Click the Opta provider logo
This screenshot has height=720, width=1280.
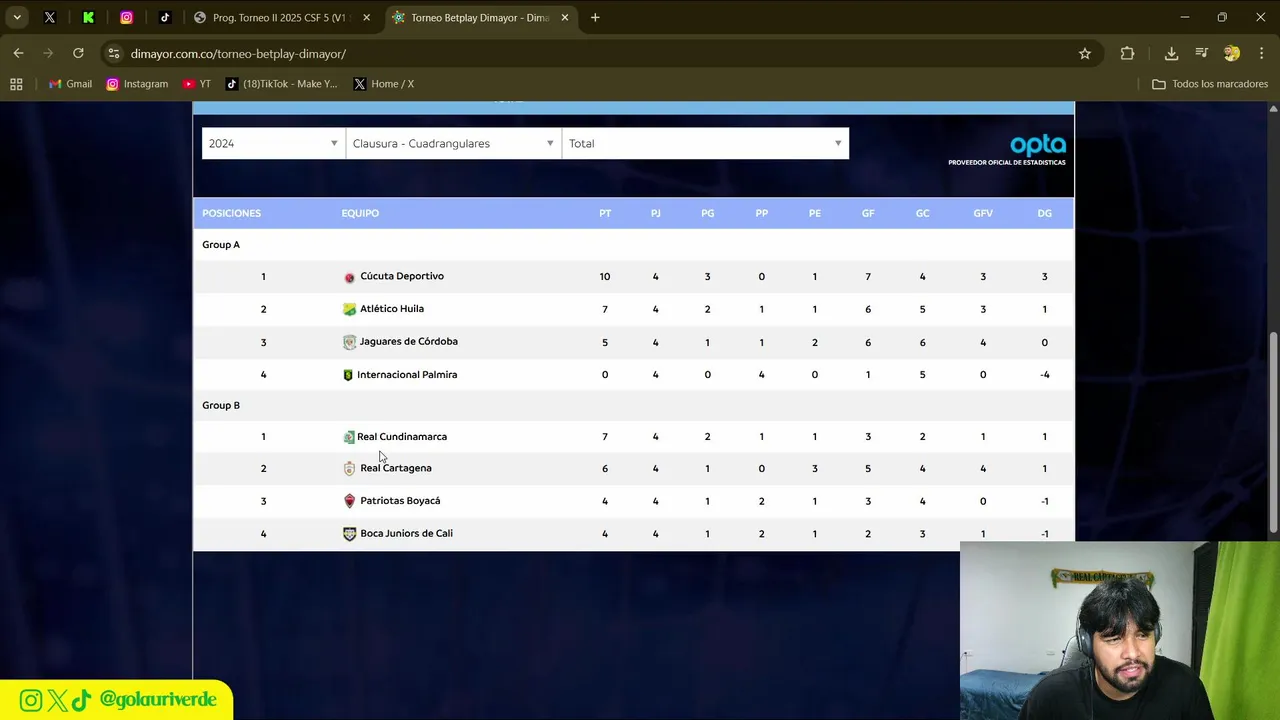1008,150
